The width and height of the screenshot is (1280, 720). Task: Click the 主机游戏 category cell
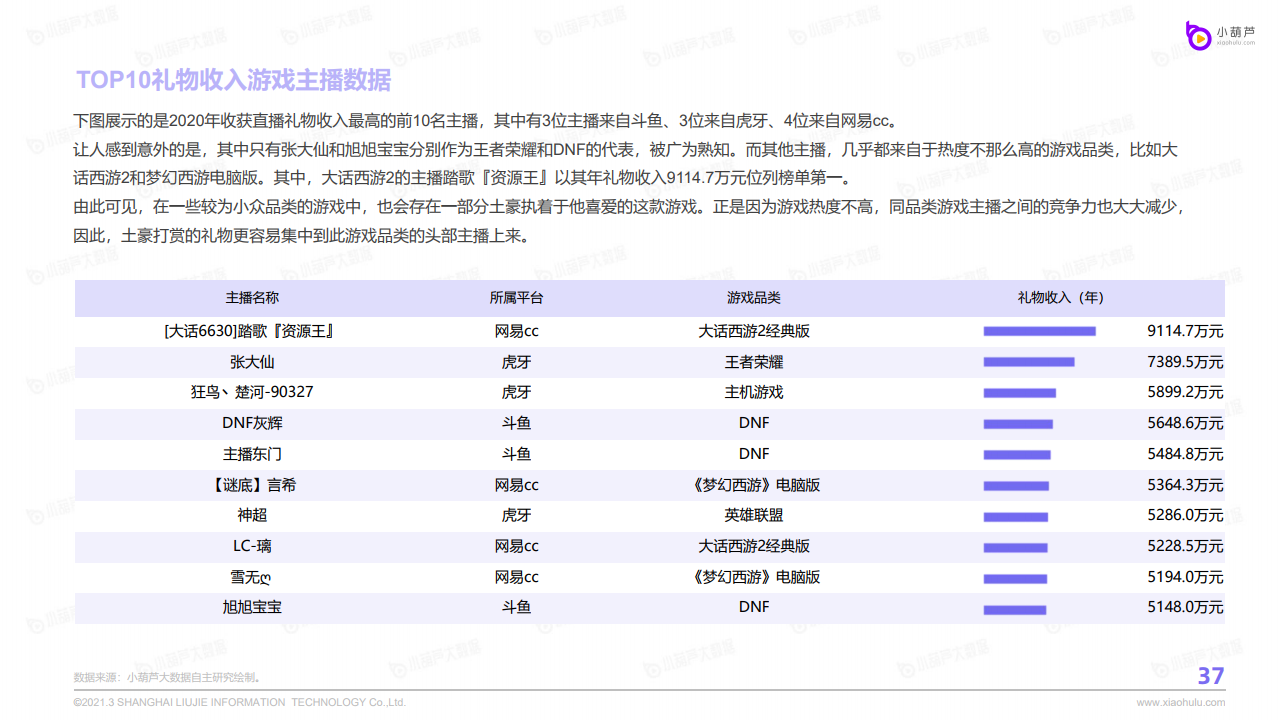click(753, 392)
